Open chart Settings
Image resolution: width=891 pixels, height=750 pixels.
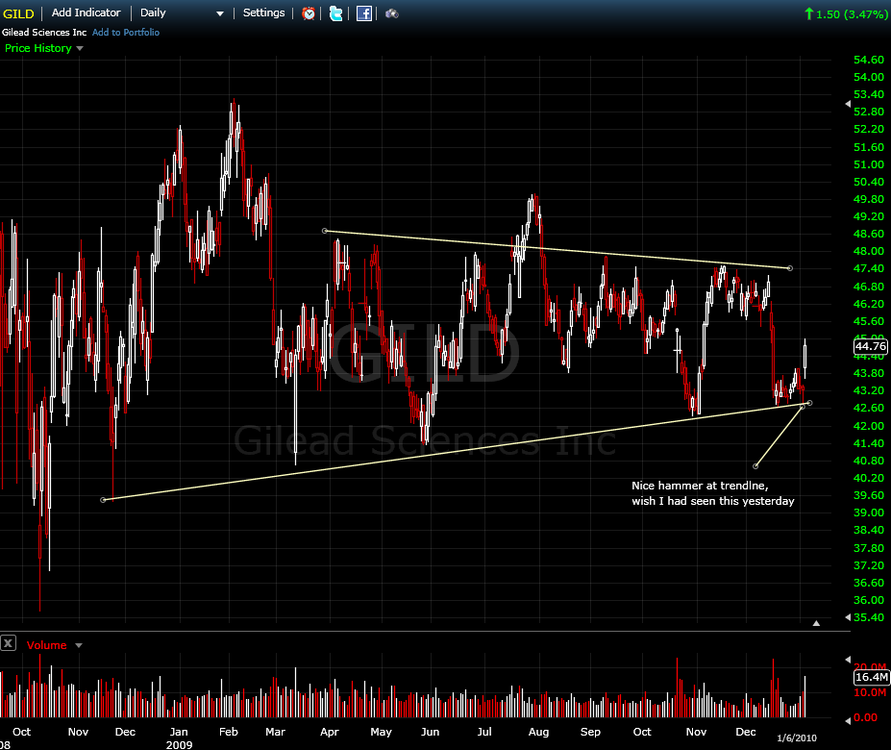264,12
